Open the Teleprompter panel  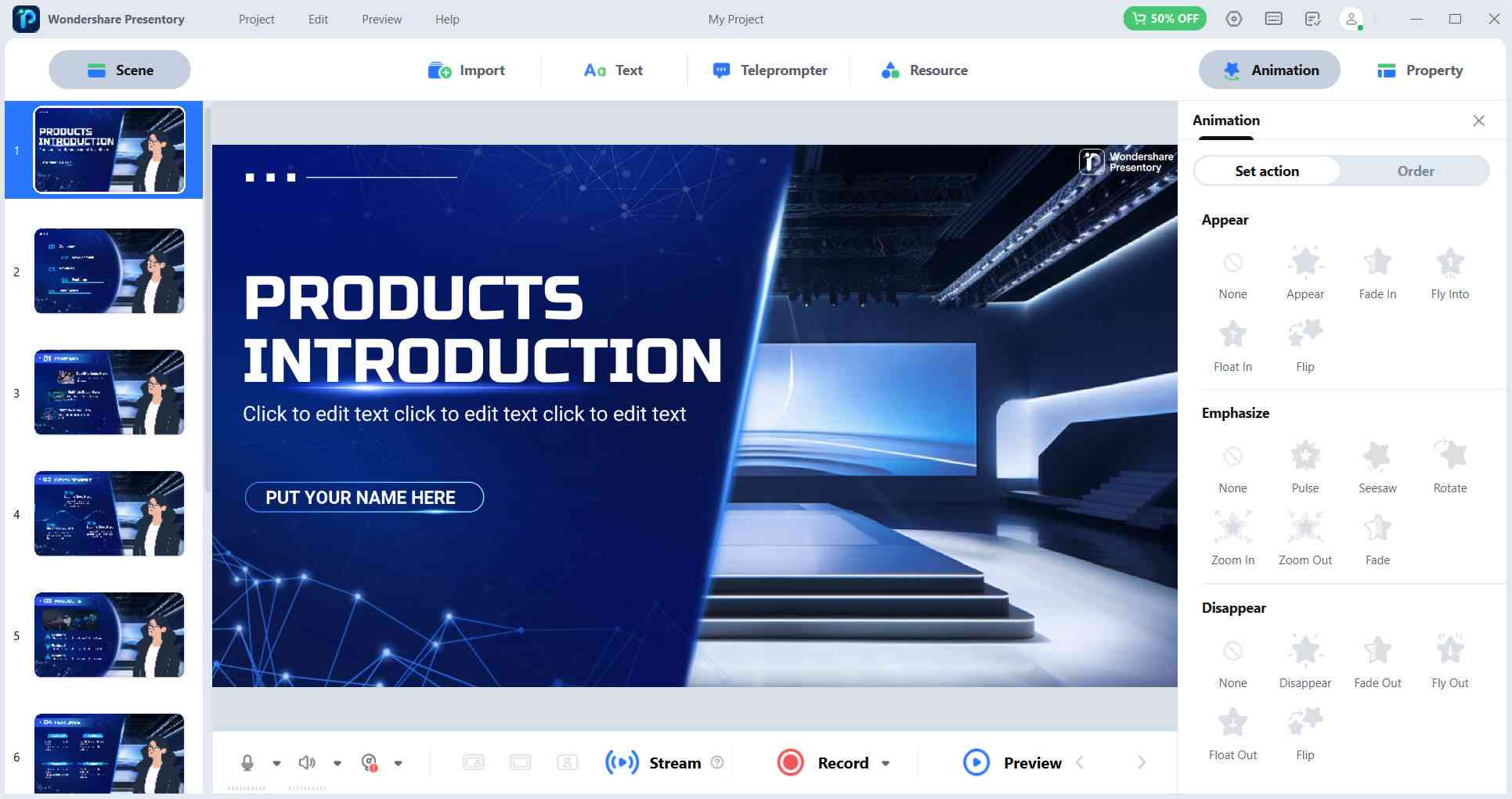point(770,70)
